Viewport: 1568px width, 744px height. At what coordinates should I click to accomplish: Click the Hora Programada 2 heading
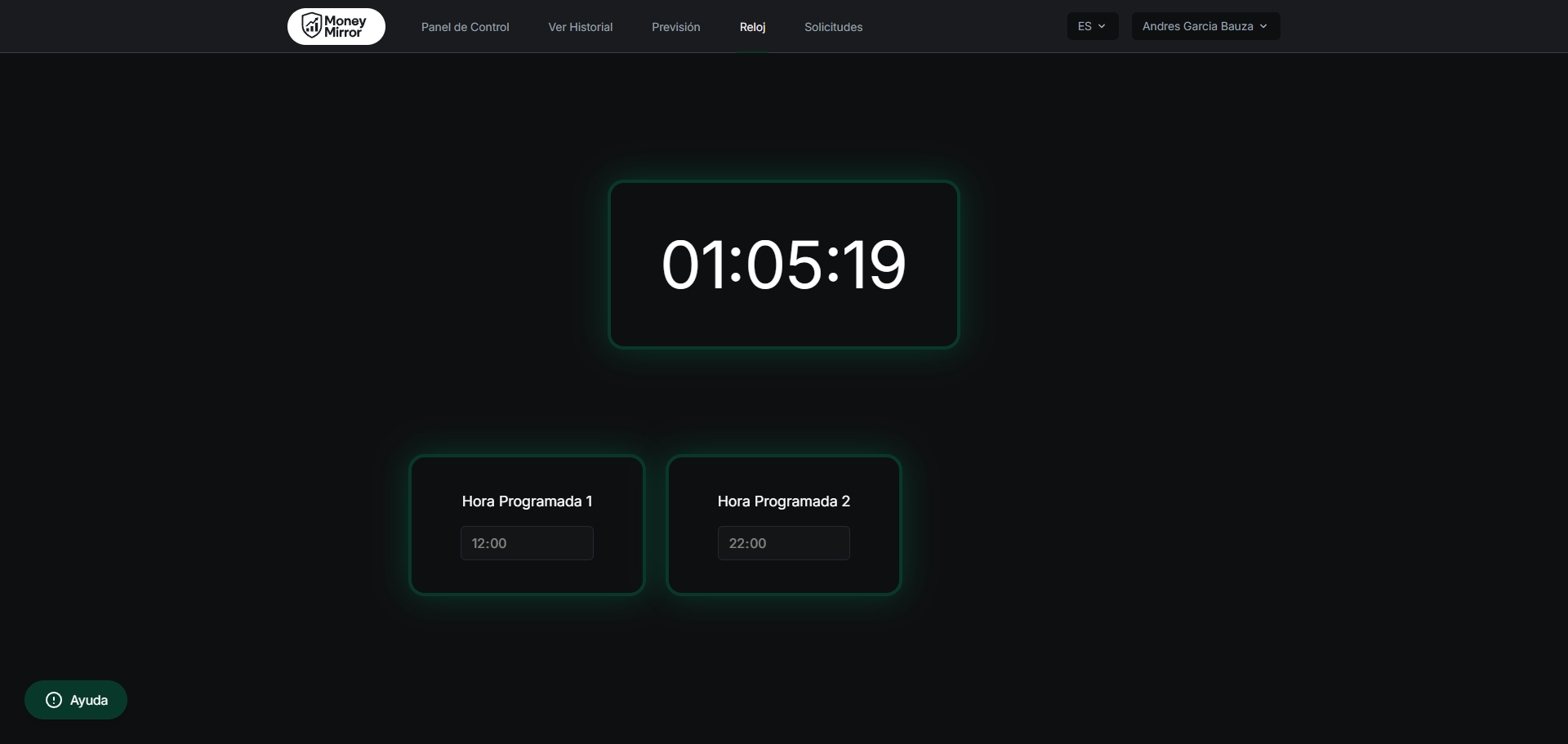click(783, 501)
